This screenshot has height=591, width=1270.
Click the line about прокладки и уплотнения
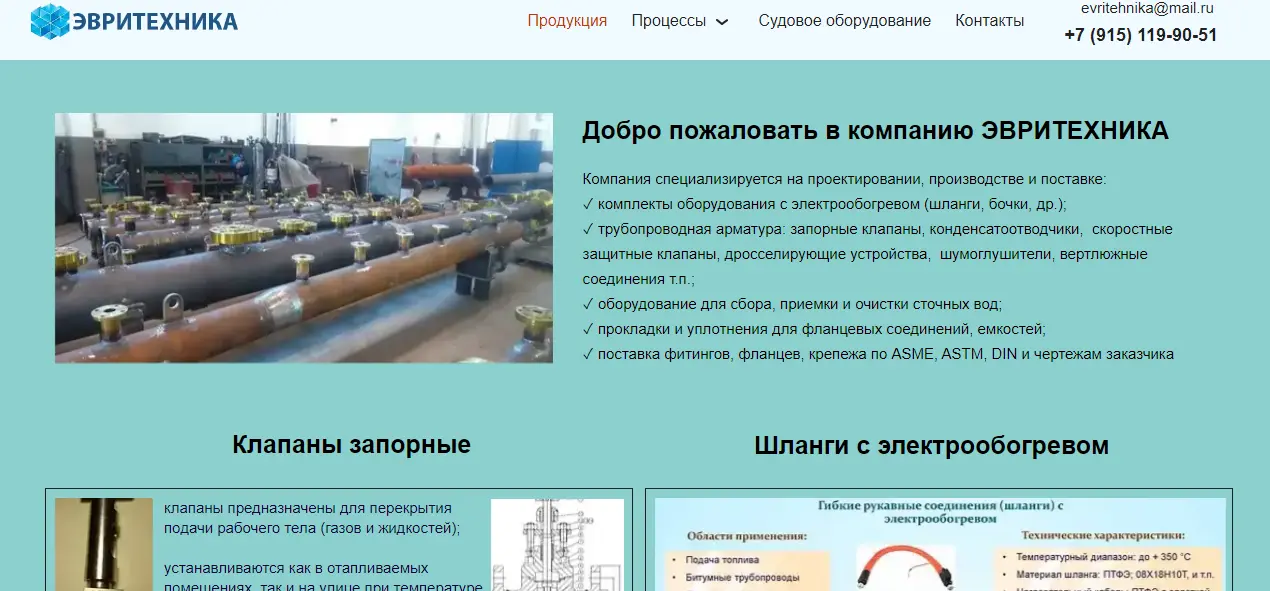814,329
